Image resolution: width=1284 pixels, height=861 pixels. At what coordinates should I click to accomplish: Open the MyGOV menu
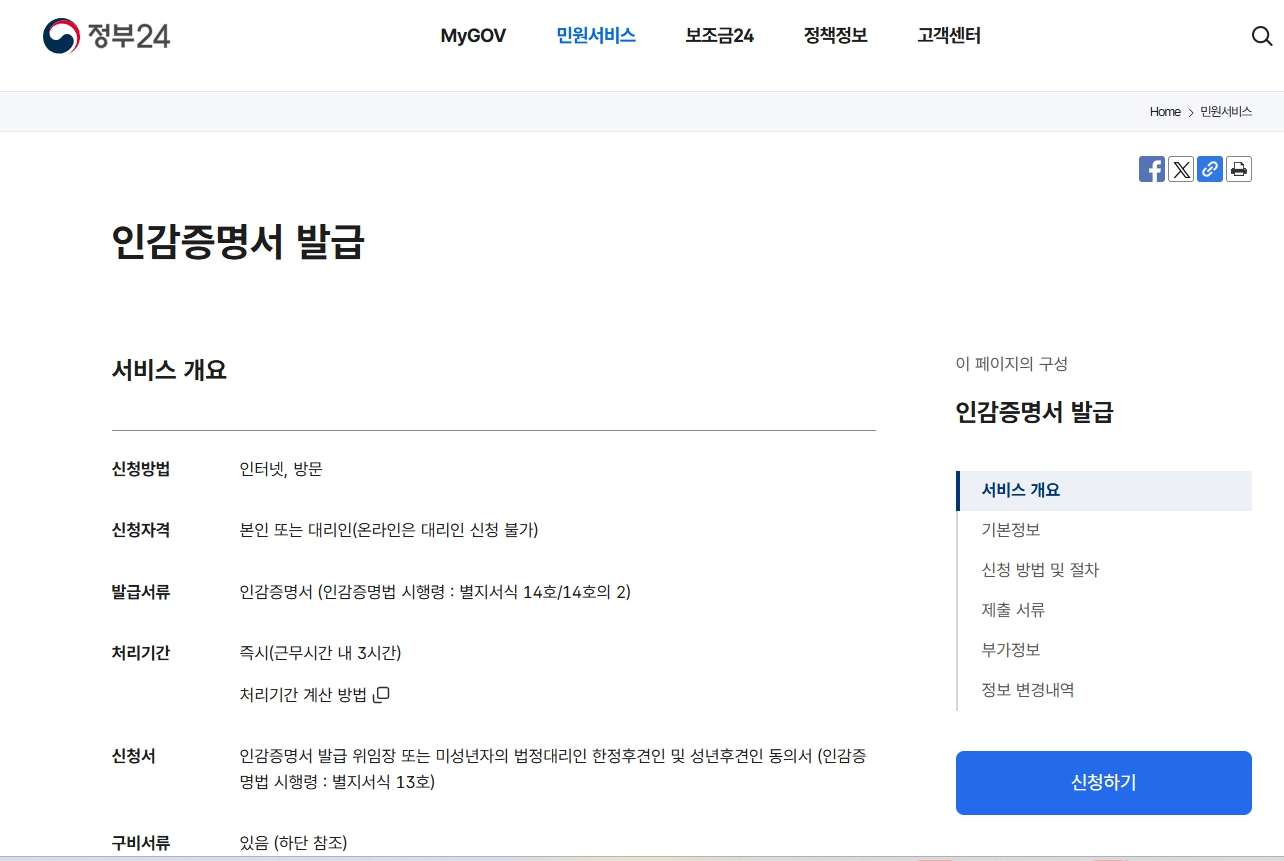[473, 35]
